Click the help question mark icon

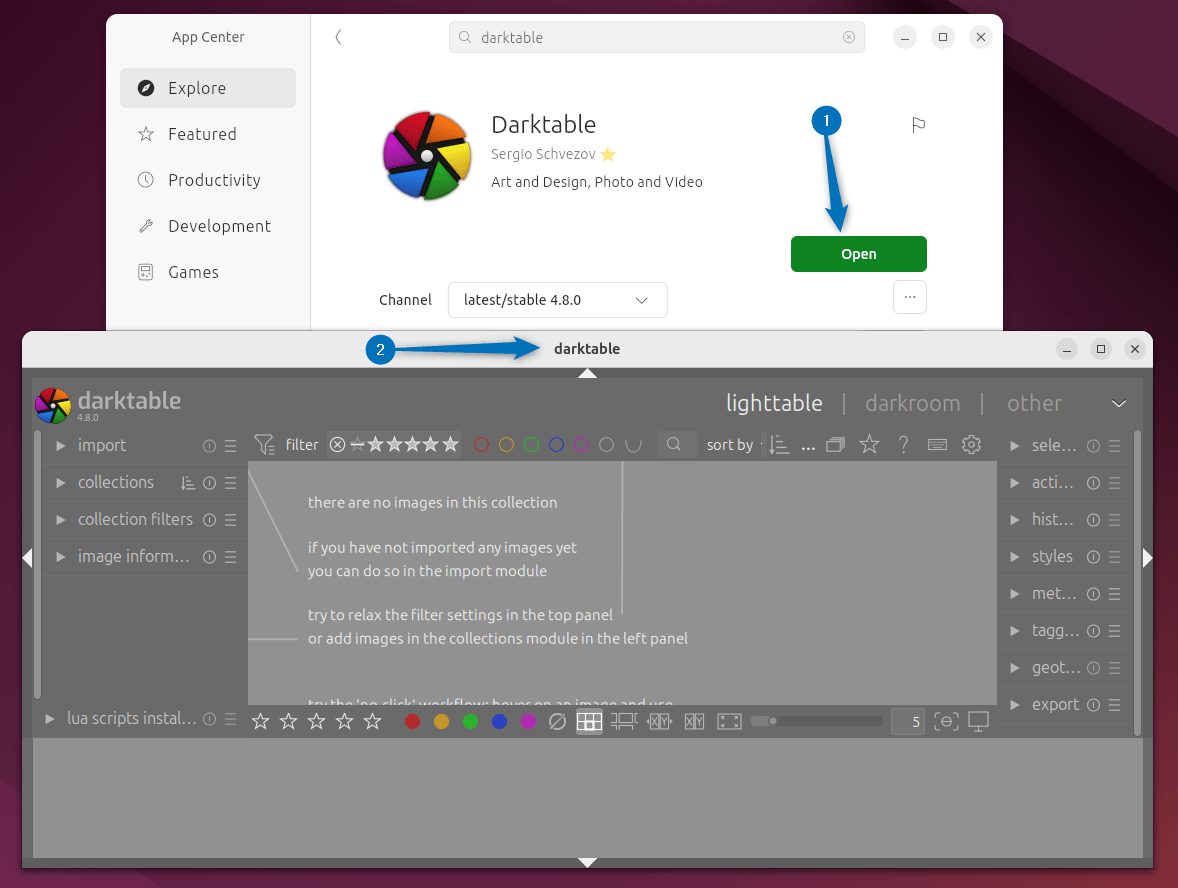click(x=903, y=445)
